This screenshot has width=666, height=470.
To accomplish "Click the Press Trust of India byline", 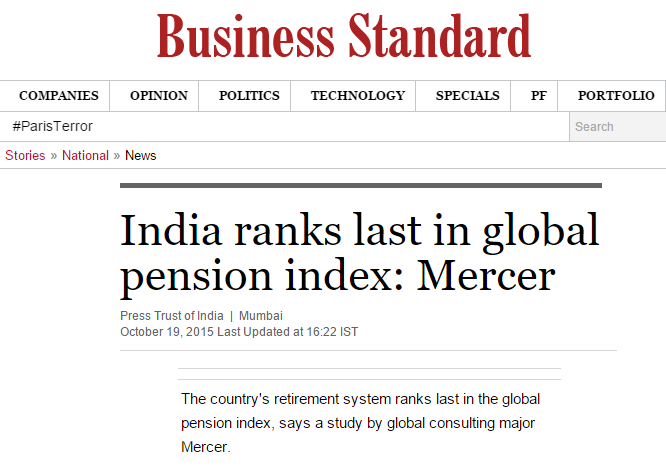I will (x=172, y=316).
